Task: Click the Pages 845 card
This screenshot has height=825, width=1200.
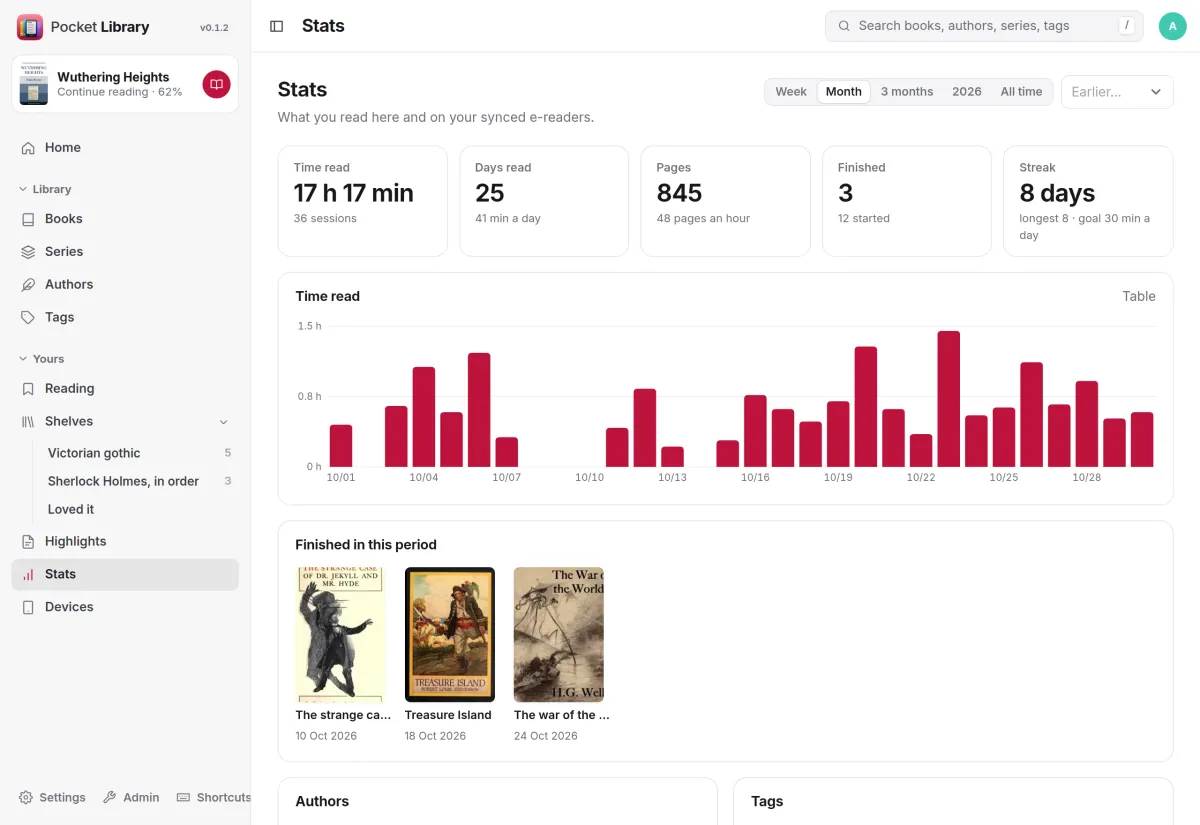Action: [725, 201]
